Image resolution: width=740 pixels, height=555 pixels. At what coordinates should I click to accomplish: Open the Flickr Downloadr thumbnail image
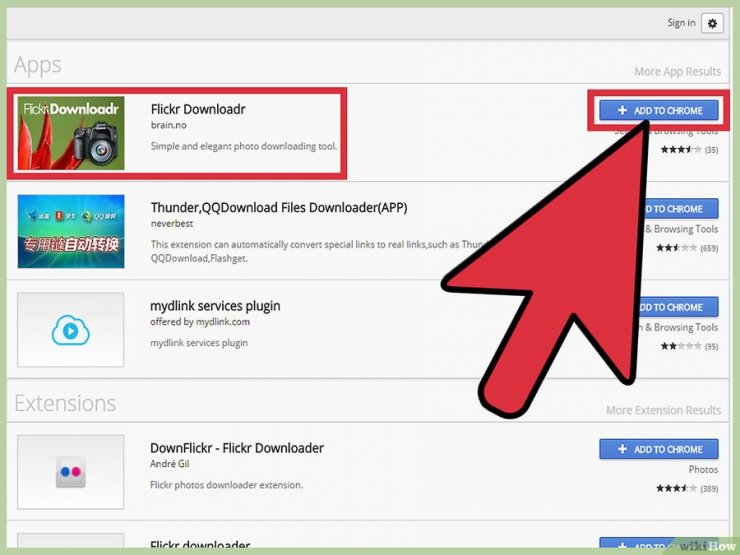pyautogui.click(x=71, y=133)
